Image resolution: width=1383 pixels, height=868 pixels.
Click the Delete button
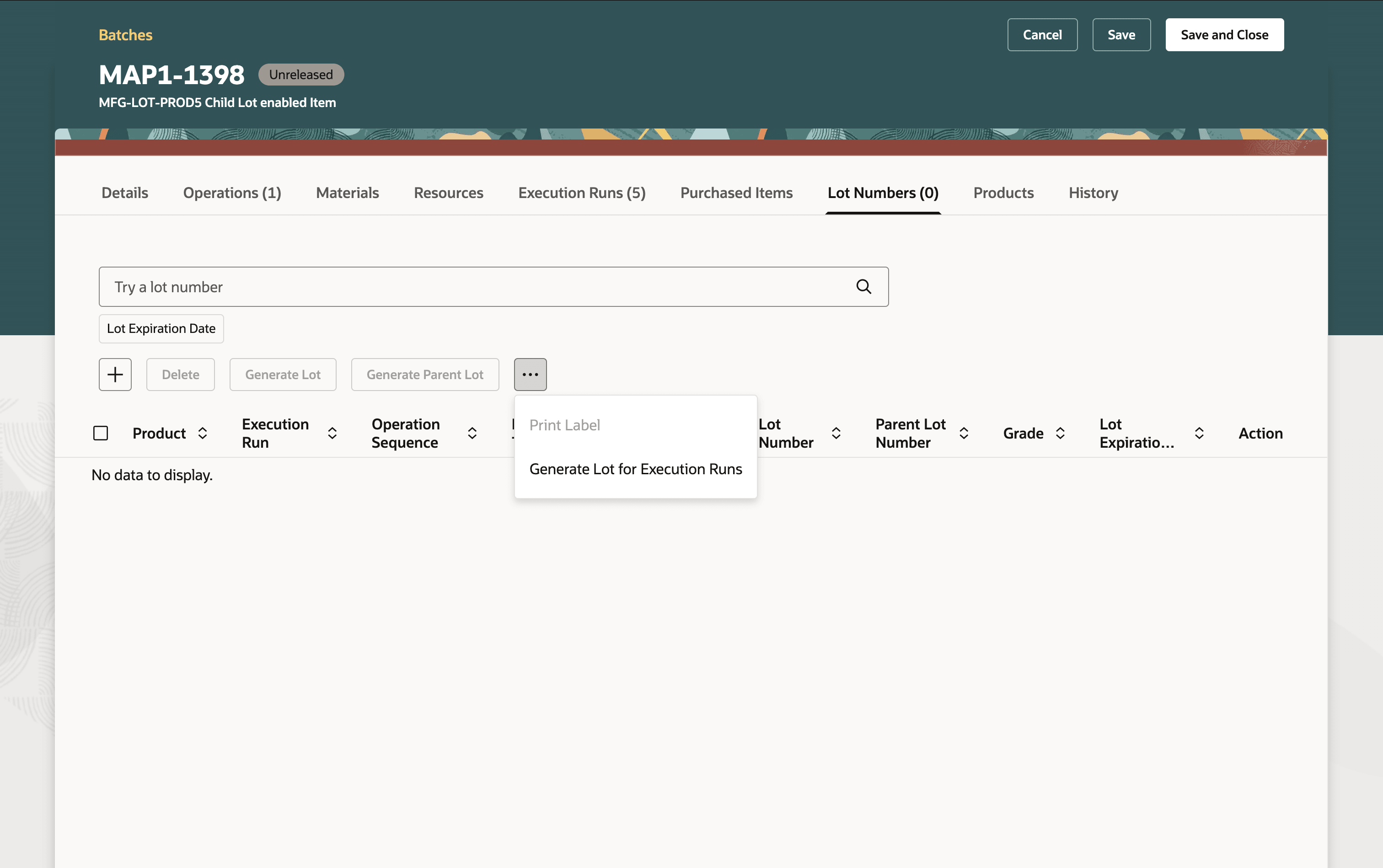point(180,374)
